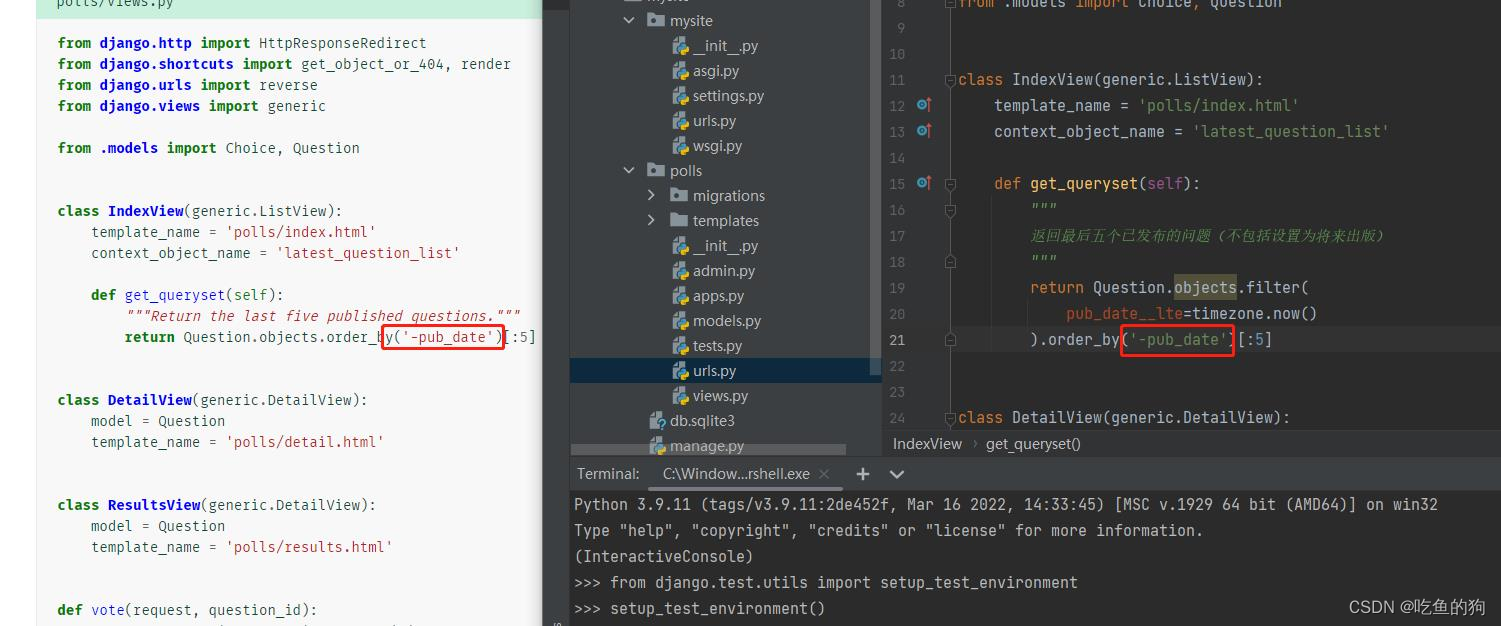
Task: Click 'from django.views import generic' in docs
Action: pos(191,106)
